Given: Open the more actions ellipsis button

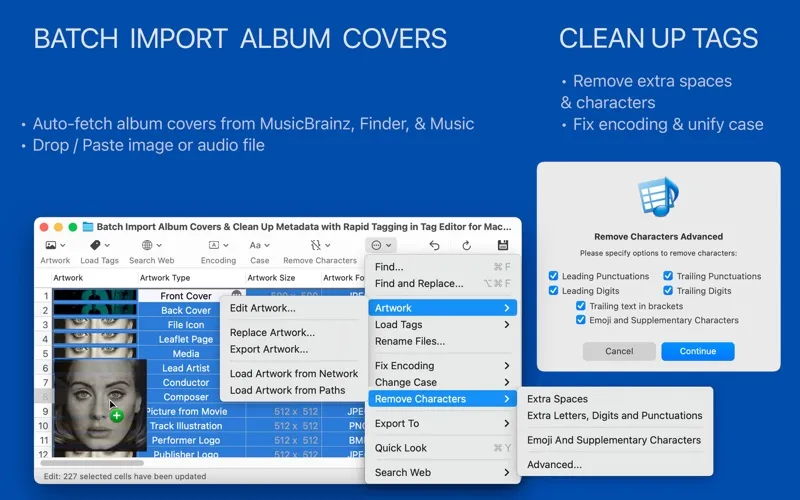Looking at the screenshot, I should pyautogui.click(x=381, y=245).
